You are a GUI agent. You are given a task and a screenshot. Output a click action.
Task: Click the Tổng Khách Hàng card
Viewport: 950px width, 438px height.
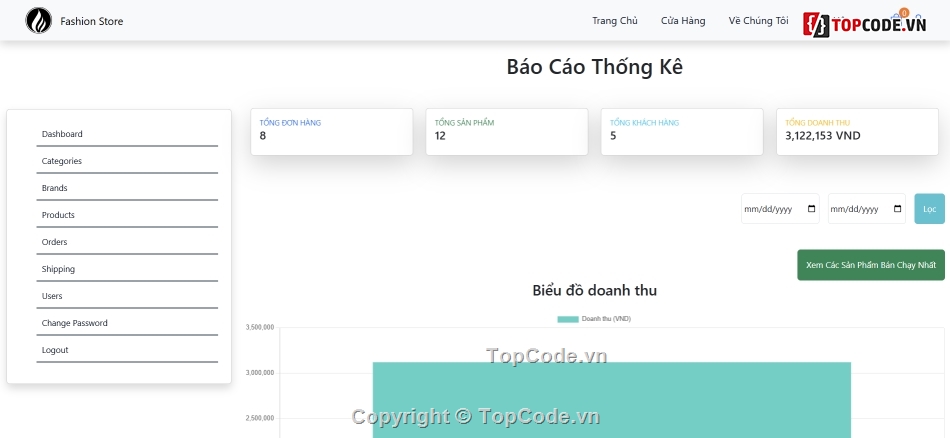682,131
